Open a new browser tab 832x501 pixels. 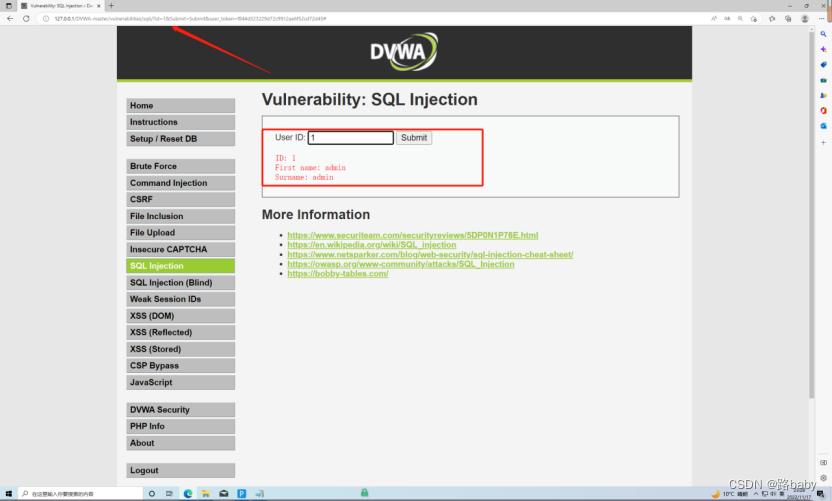pyautogui.click(x=111, y=6)
